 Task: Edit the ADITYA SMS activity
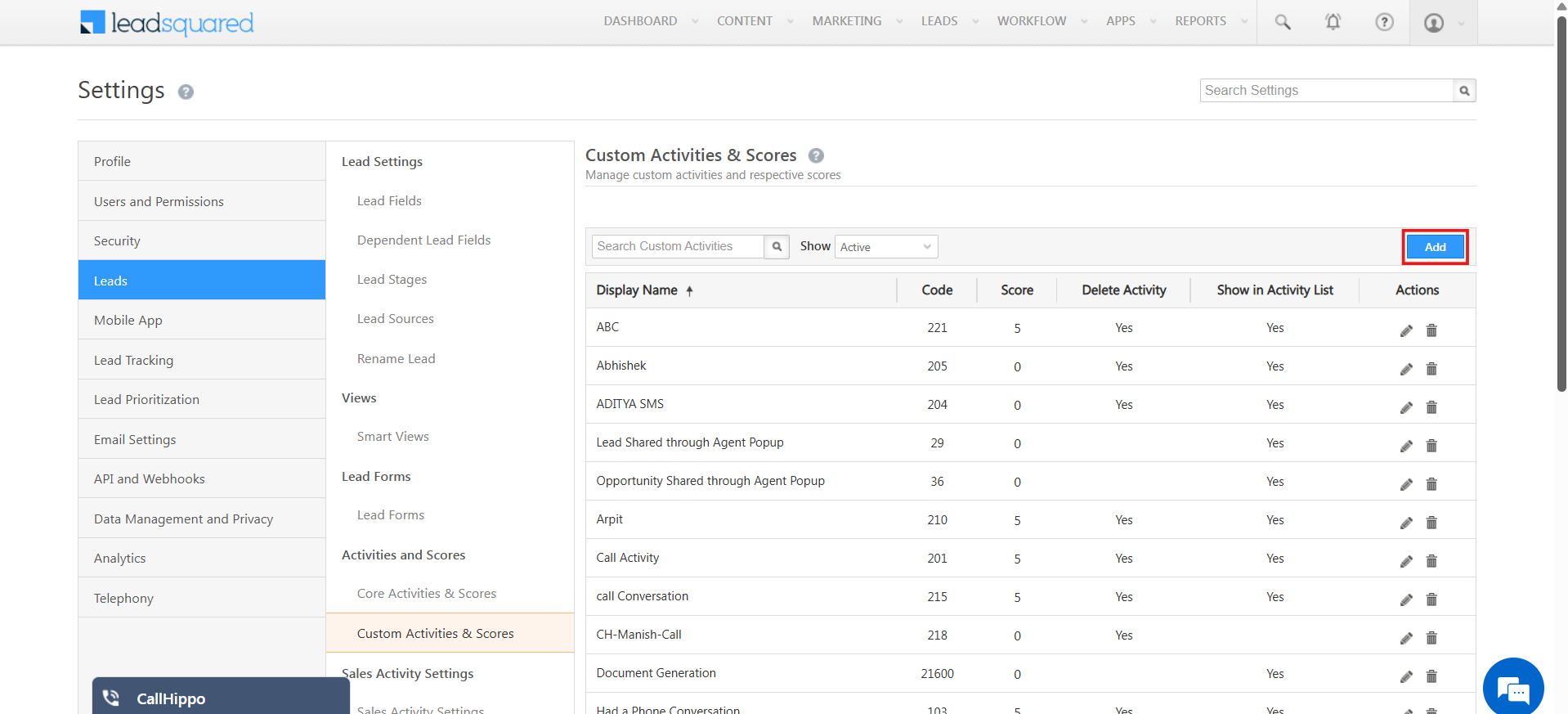tap(1406, 407)
